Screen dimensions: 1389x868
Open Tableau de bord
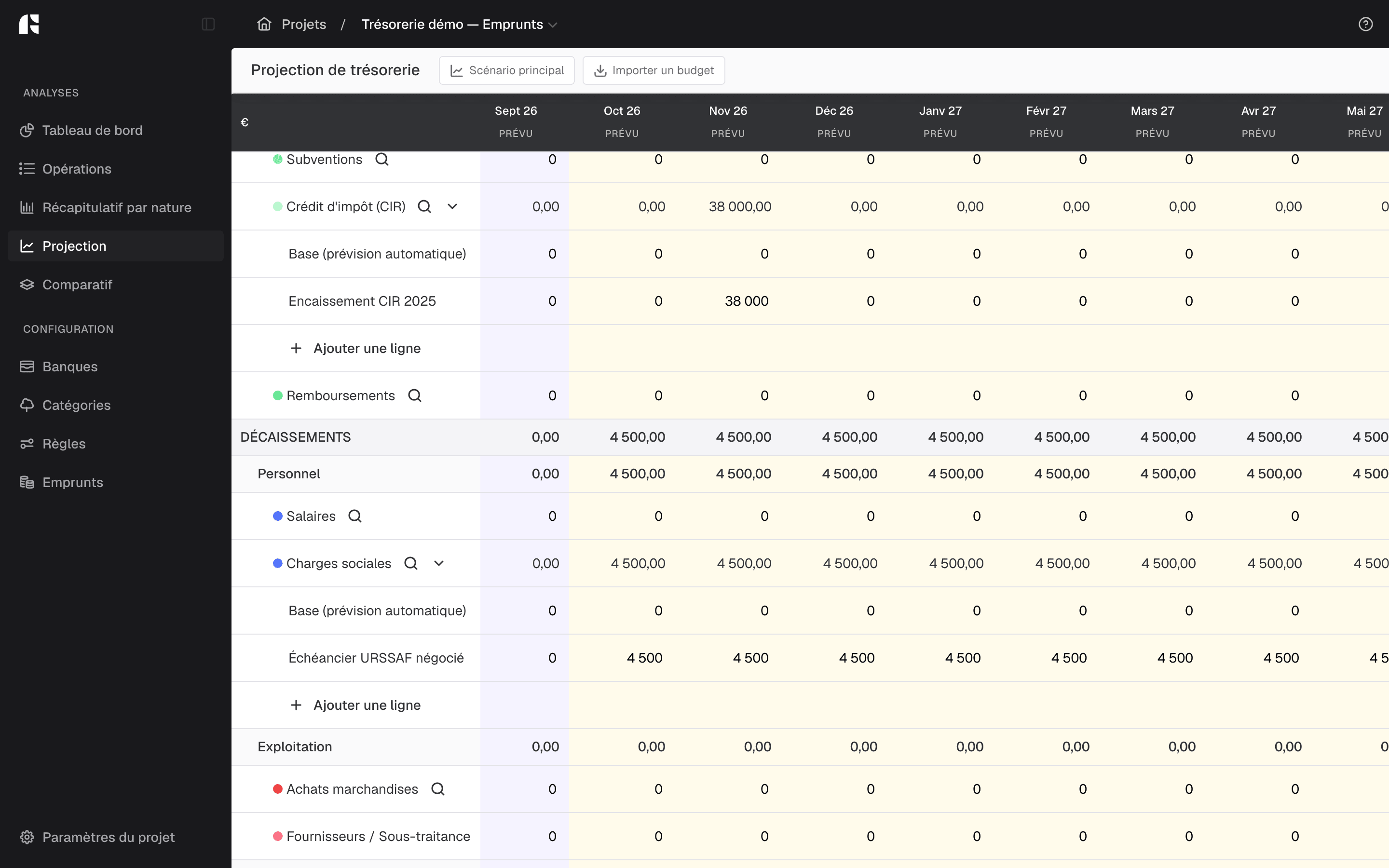click(115, 130)
